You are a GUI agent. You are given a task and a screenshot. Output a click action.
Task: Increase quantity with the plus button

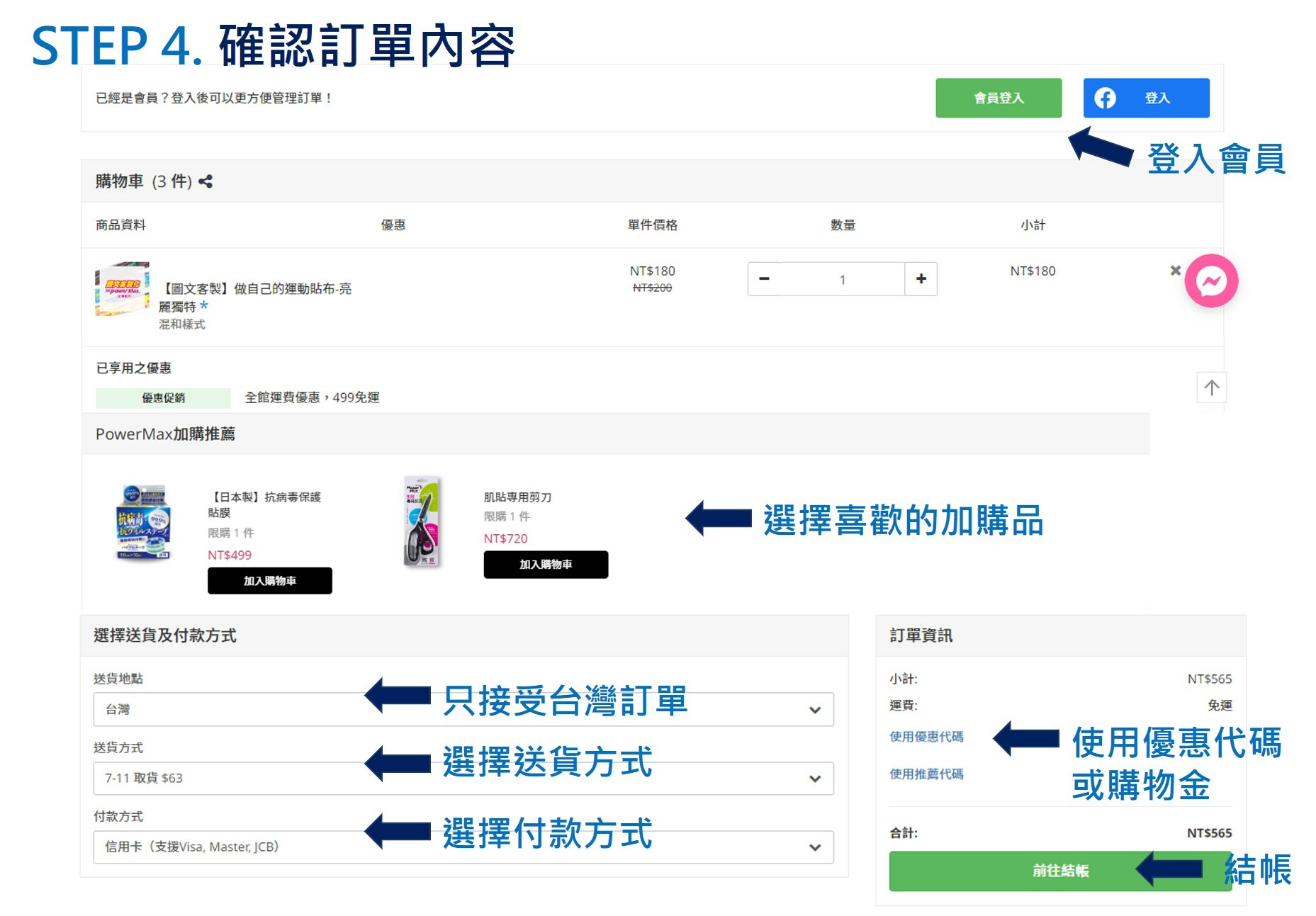[x=921, y=279]
